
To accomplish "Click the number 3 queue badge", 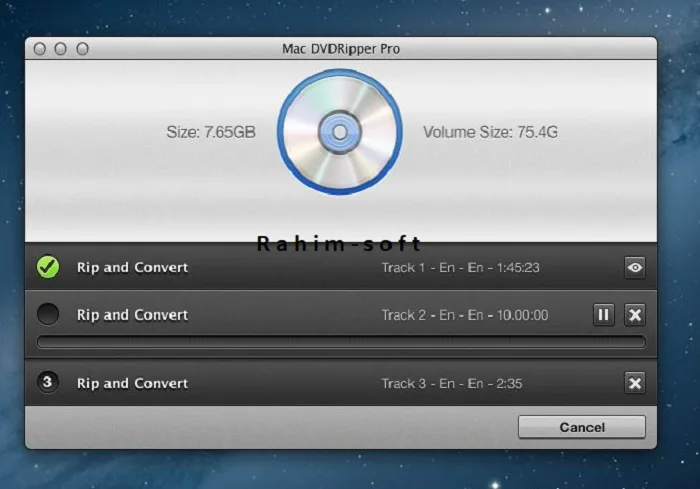I will (48, 382).
